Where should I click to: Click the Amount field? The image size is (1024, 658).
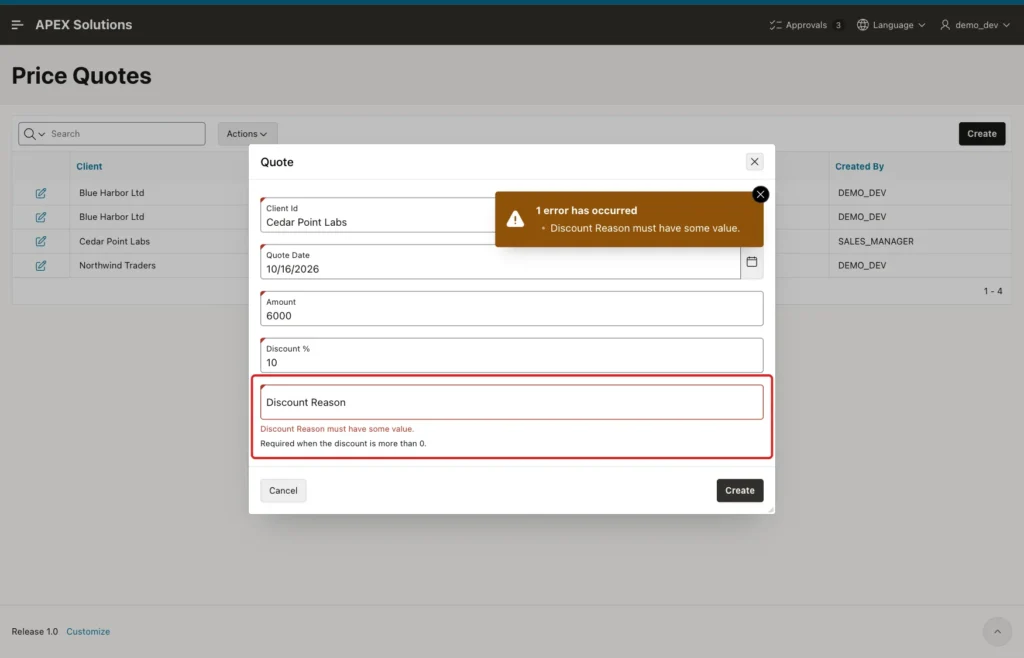pos(511,309)
